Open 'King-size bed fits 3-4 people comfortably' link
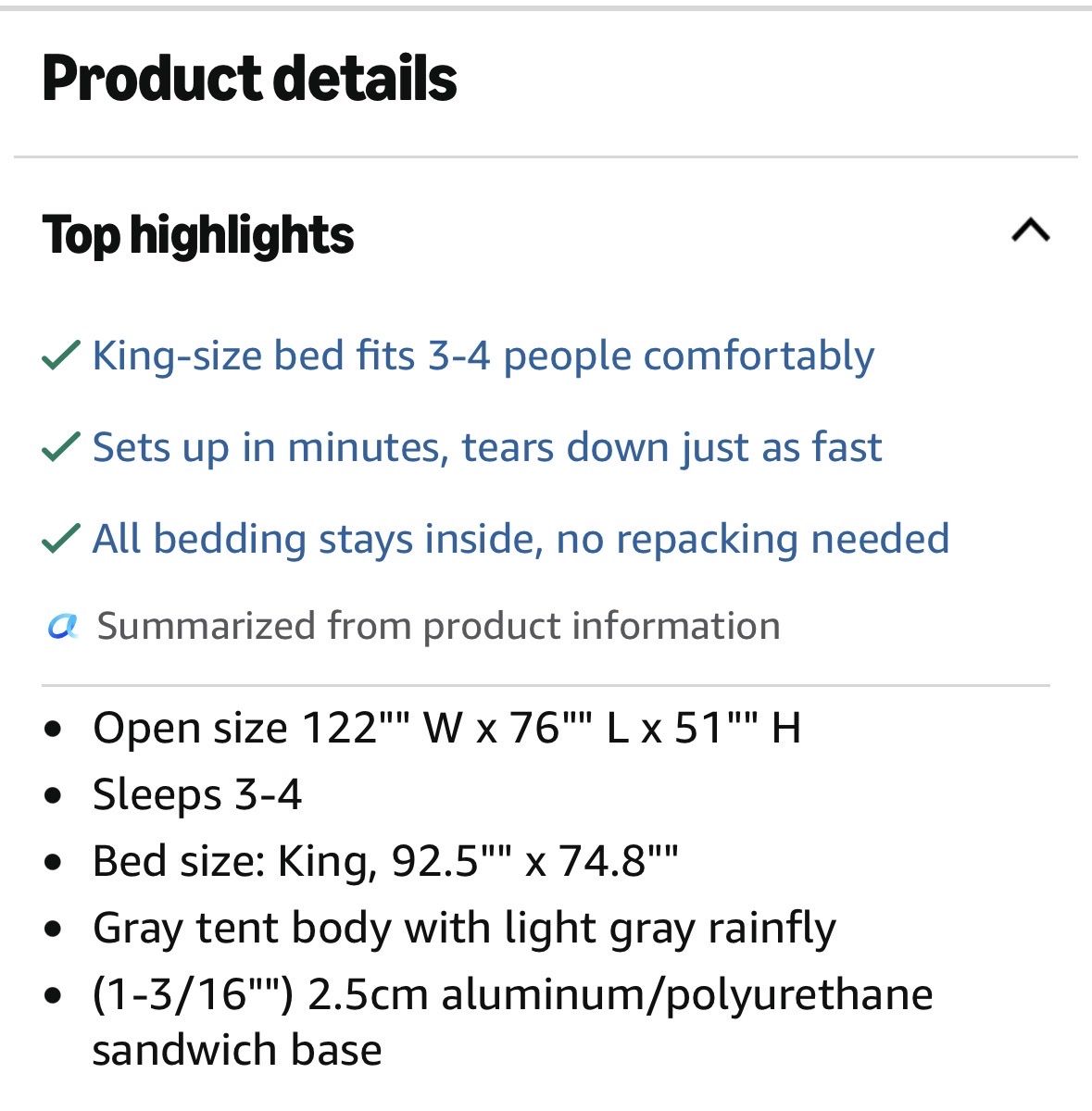 [483, 356]
